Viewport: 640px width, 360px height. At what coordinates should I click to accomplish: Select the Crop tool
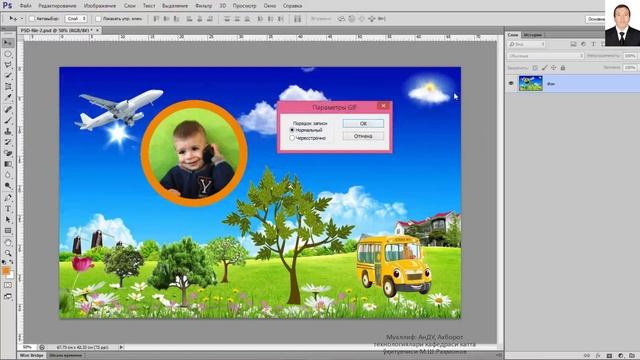pyautogui.click(x=8, y=87)
